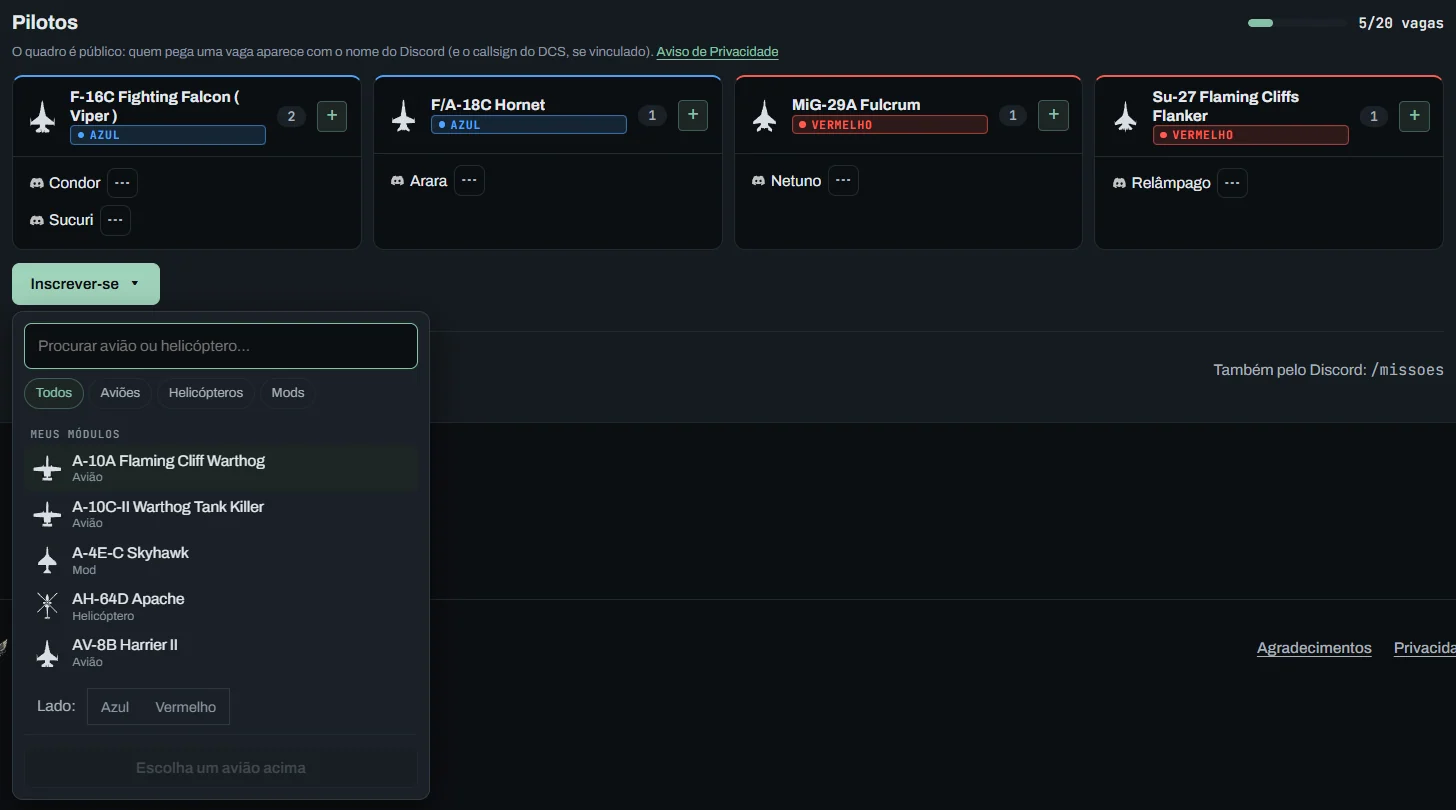The width and height of the screenshot is (1456, 810).
Task: Click the F/A-18C Hornet aircraft icon
Action: (x=403, y=116)
